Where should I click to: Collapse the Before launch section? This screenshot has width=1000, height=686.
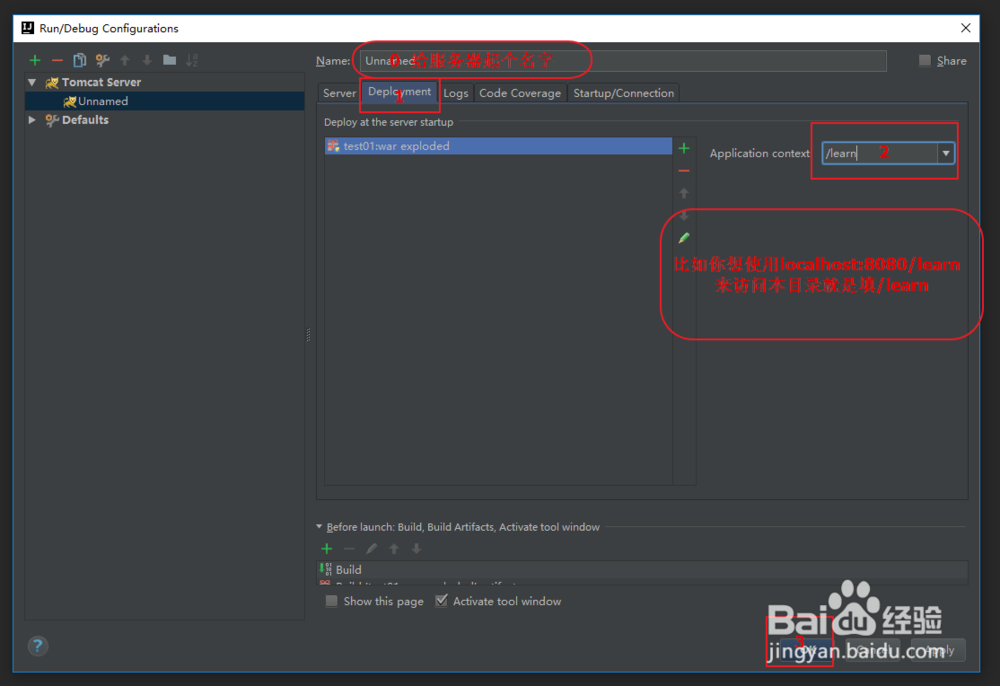click(320, 527)
